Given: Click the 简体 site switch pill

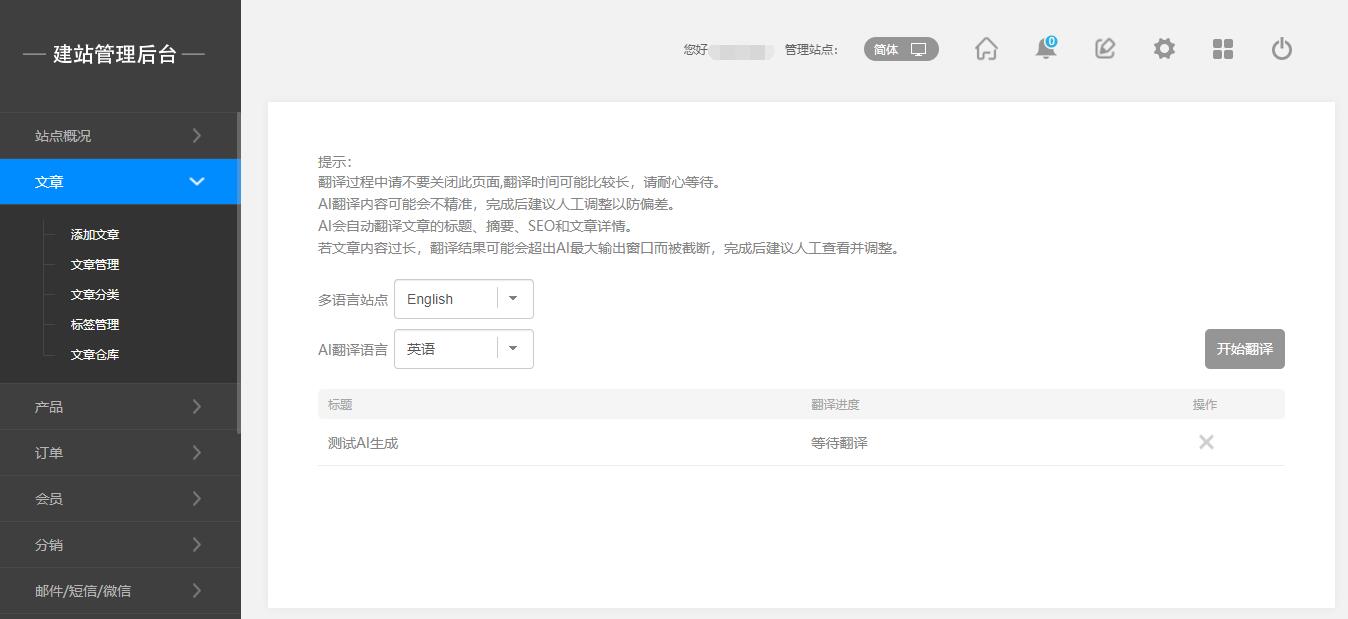Looking at the screenshot, I should point(901,49).
